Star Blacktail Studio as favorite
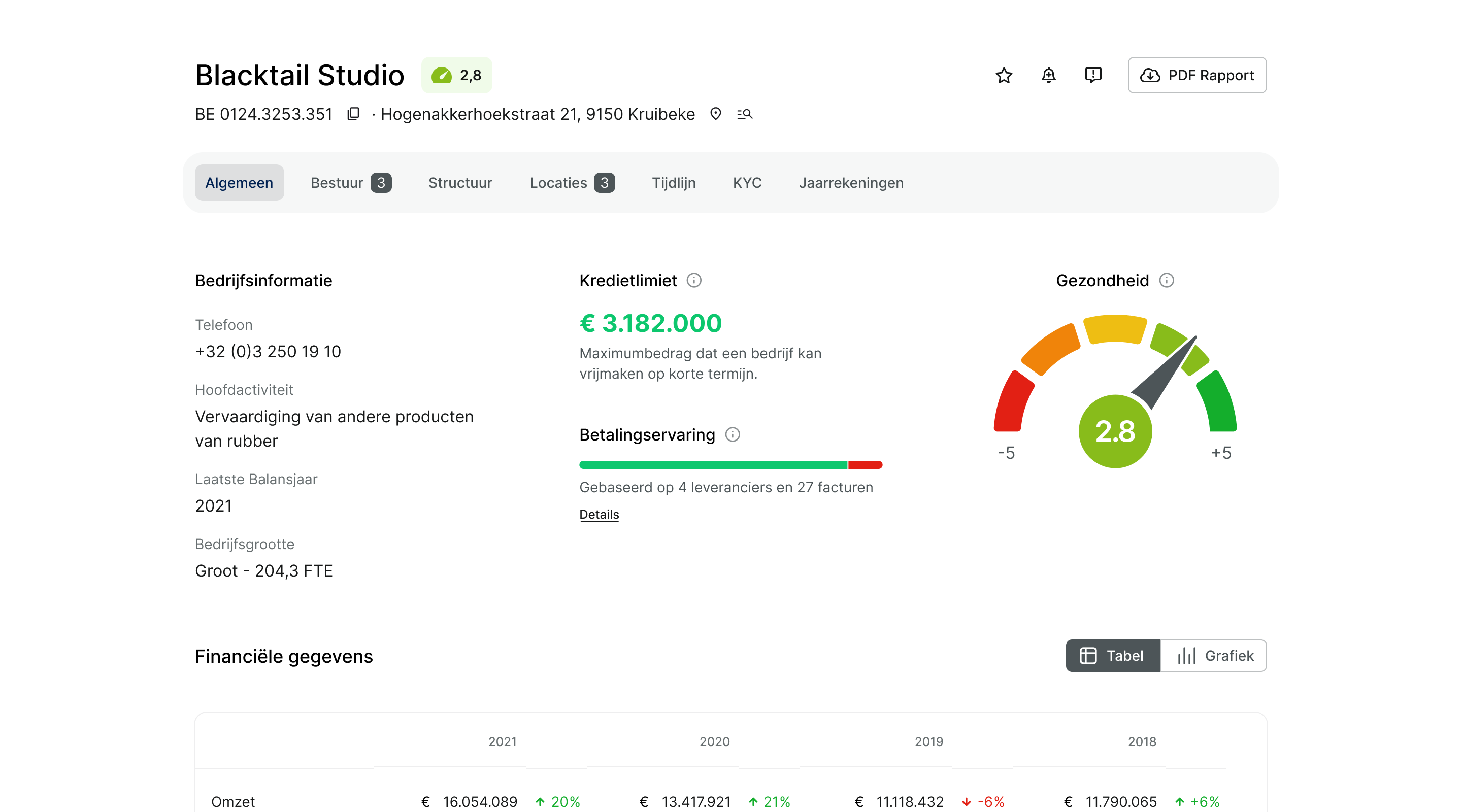 pos(1004,75)
